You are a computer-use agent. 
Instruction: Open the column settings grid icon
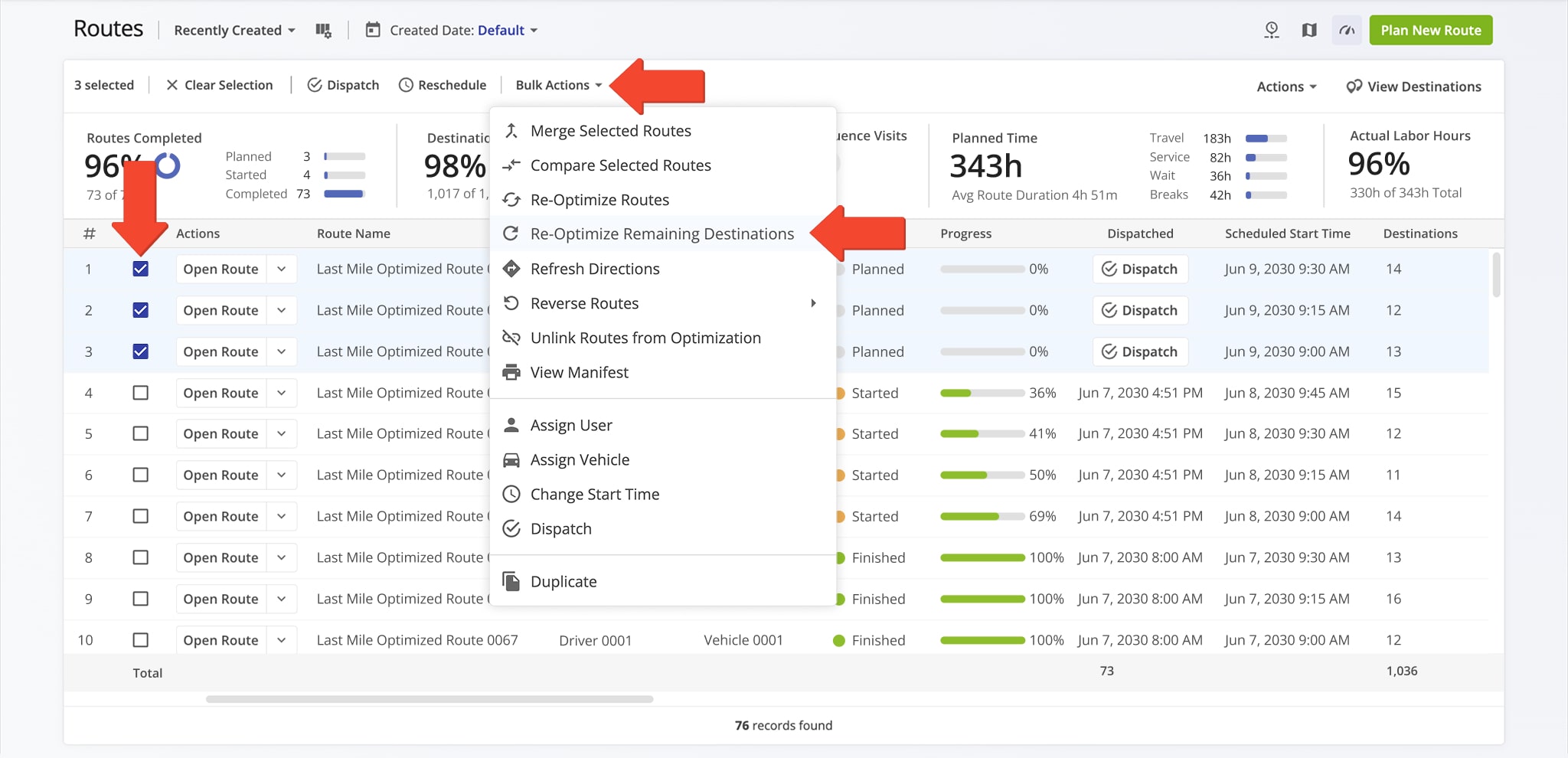[x=323, y=31]
